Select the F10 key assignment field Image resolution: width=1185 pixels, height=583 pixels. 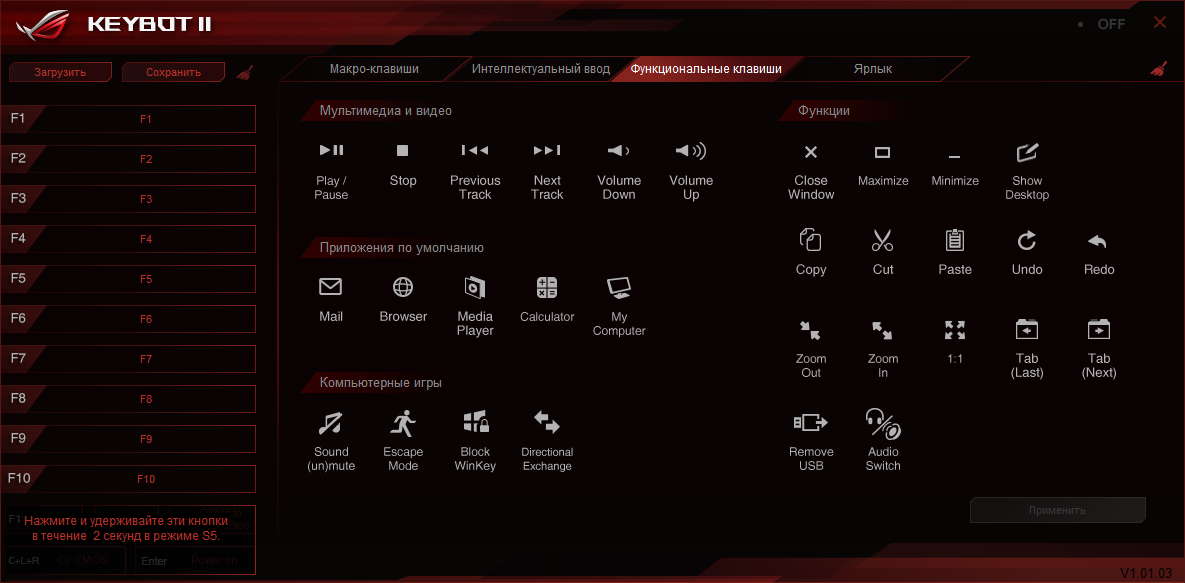147,479
